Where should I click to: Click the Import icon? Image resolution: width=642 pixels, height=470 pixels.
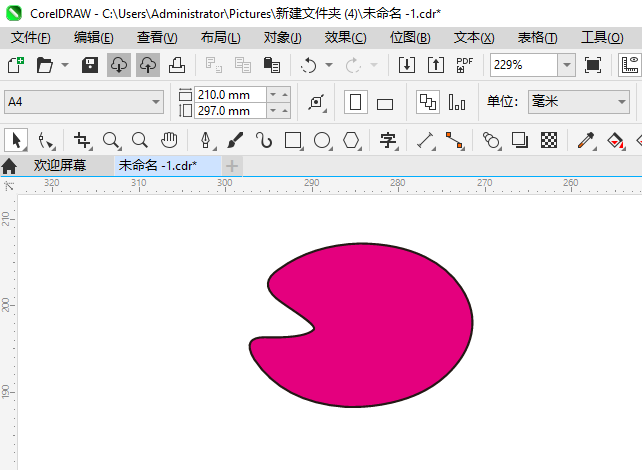click(x=407, y=65)
